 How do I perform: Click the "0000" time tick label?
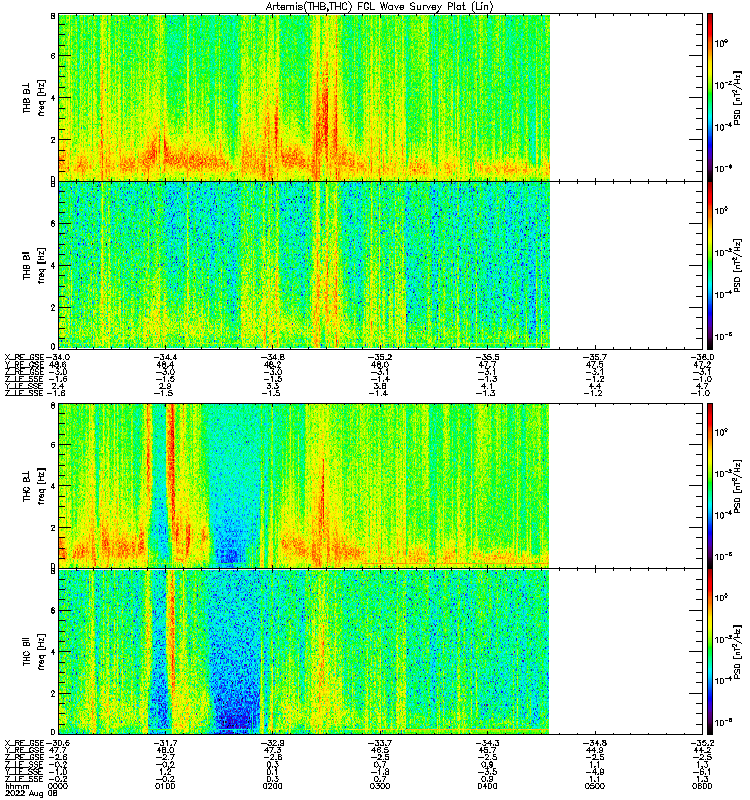click(x=58, y=786)
